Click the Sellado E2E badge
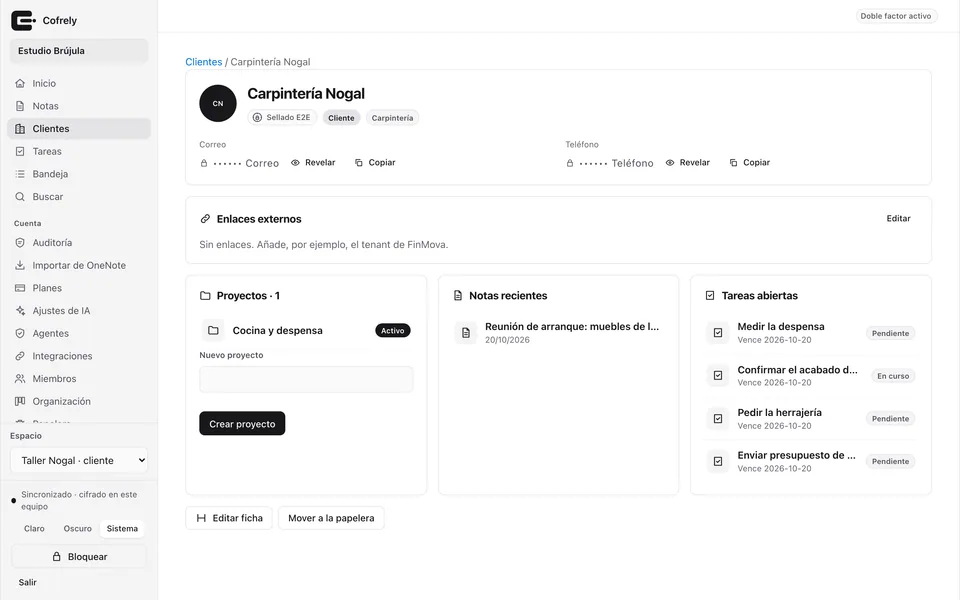The image size is (960, 600). [282, 118]
